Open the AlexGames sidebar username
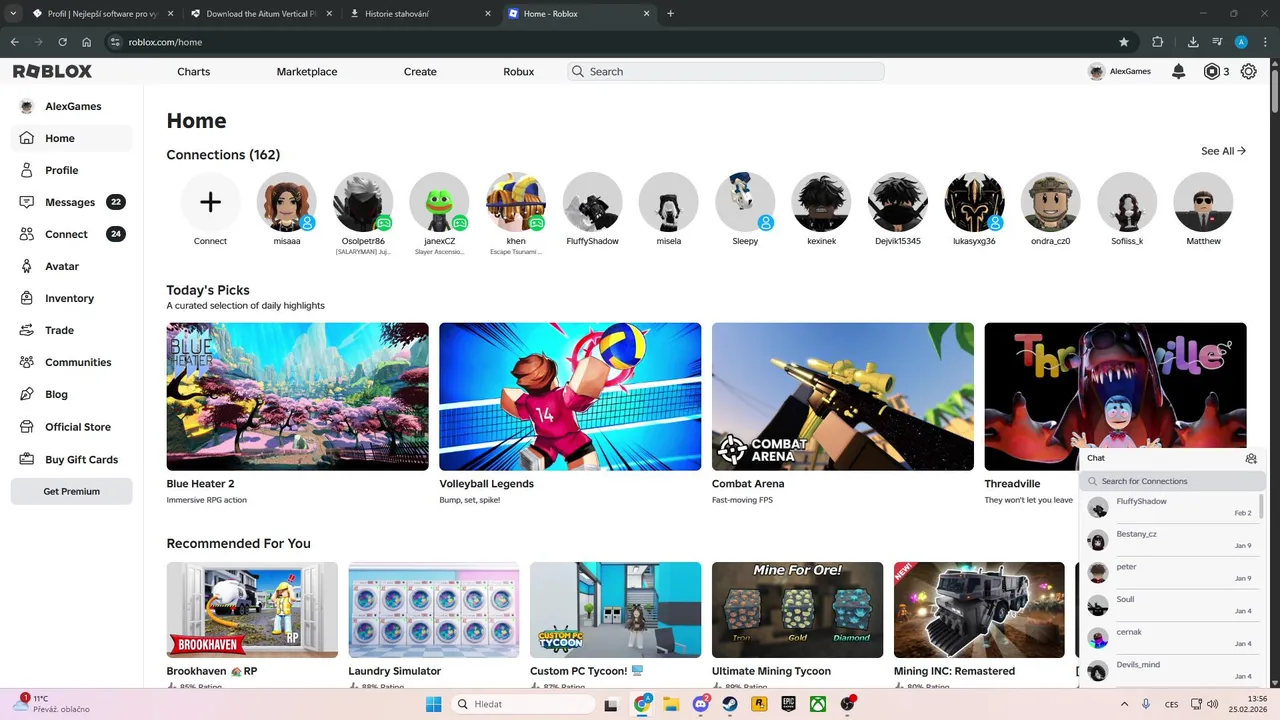The height and width of the screenshot is (720, 1280). pos(73,106)
